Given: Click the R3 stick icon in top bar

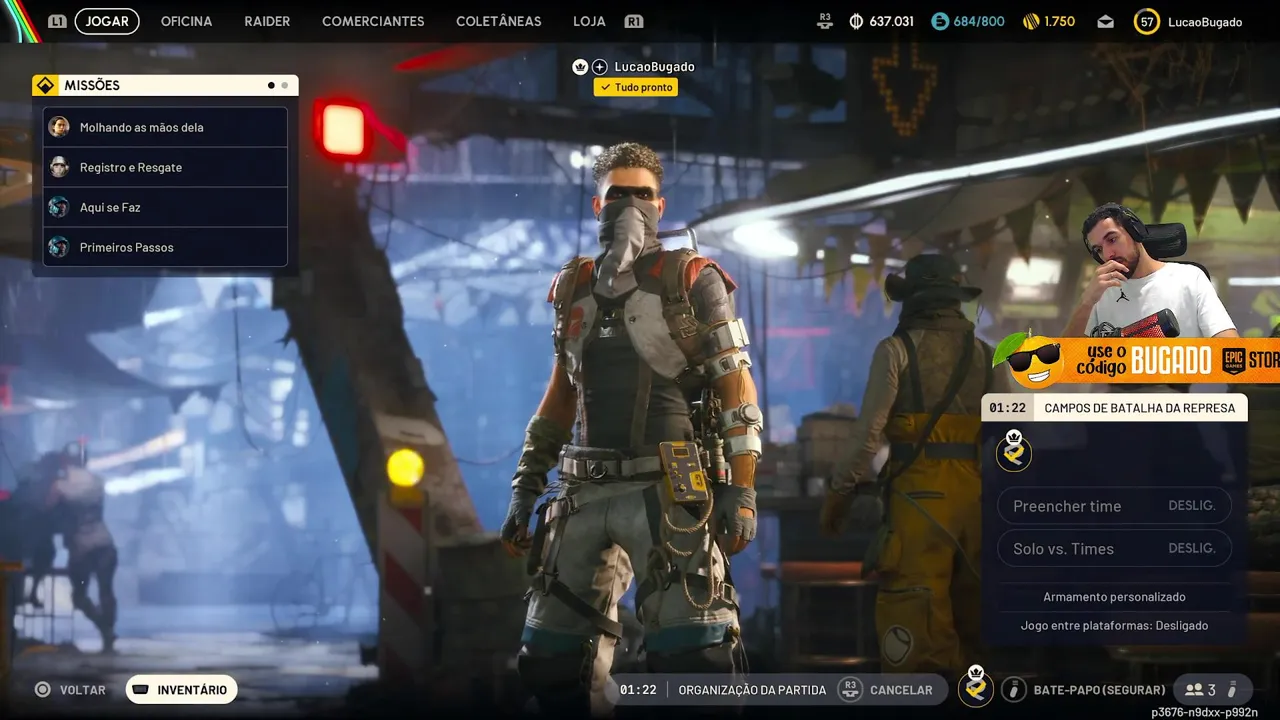Looking at the screenshot, I should pos(825,21).
